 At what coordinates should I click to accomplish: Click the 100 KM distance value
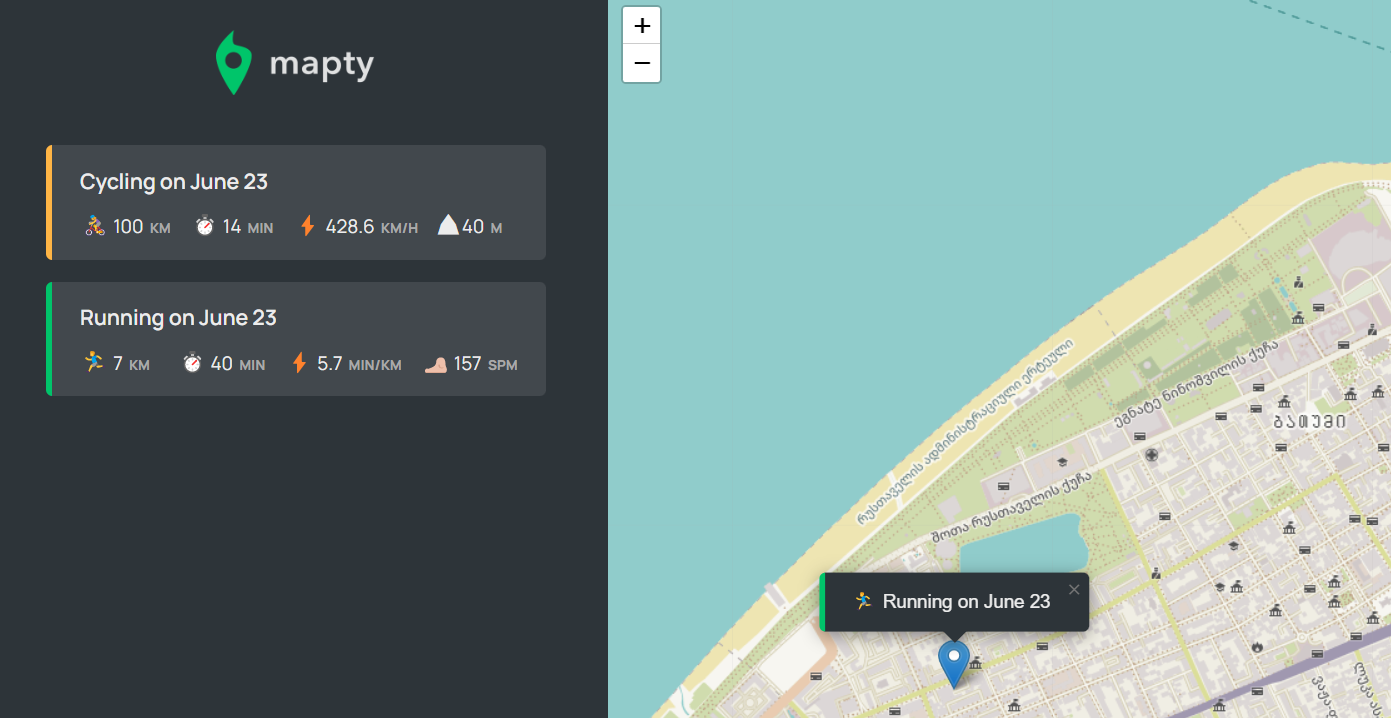click(142, 227)
